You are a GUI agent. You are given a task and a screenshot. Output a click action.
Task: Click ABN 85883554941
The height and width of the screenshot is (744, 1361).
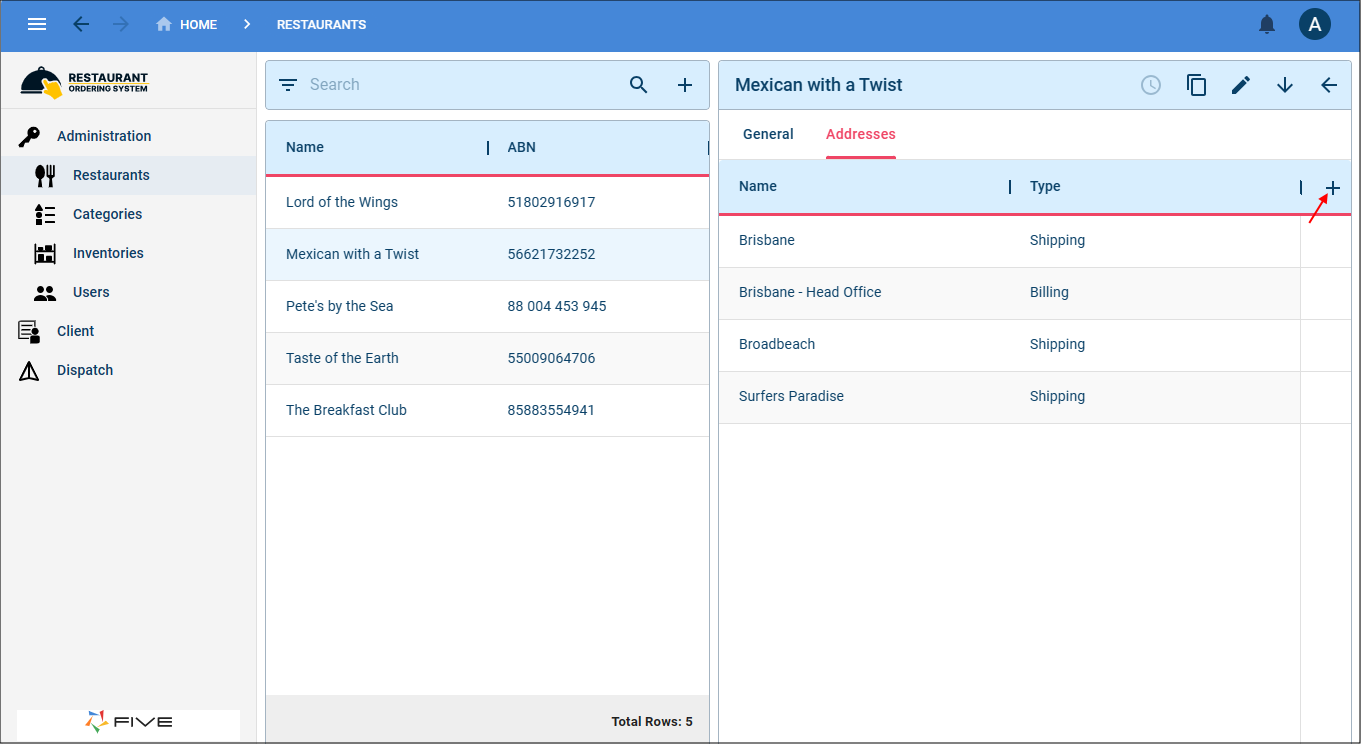click(551, 410)
